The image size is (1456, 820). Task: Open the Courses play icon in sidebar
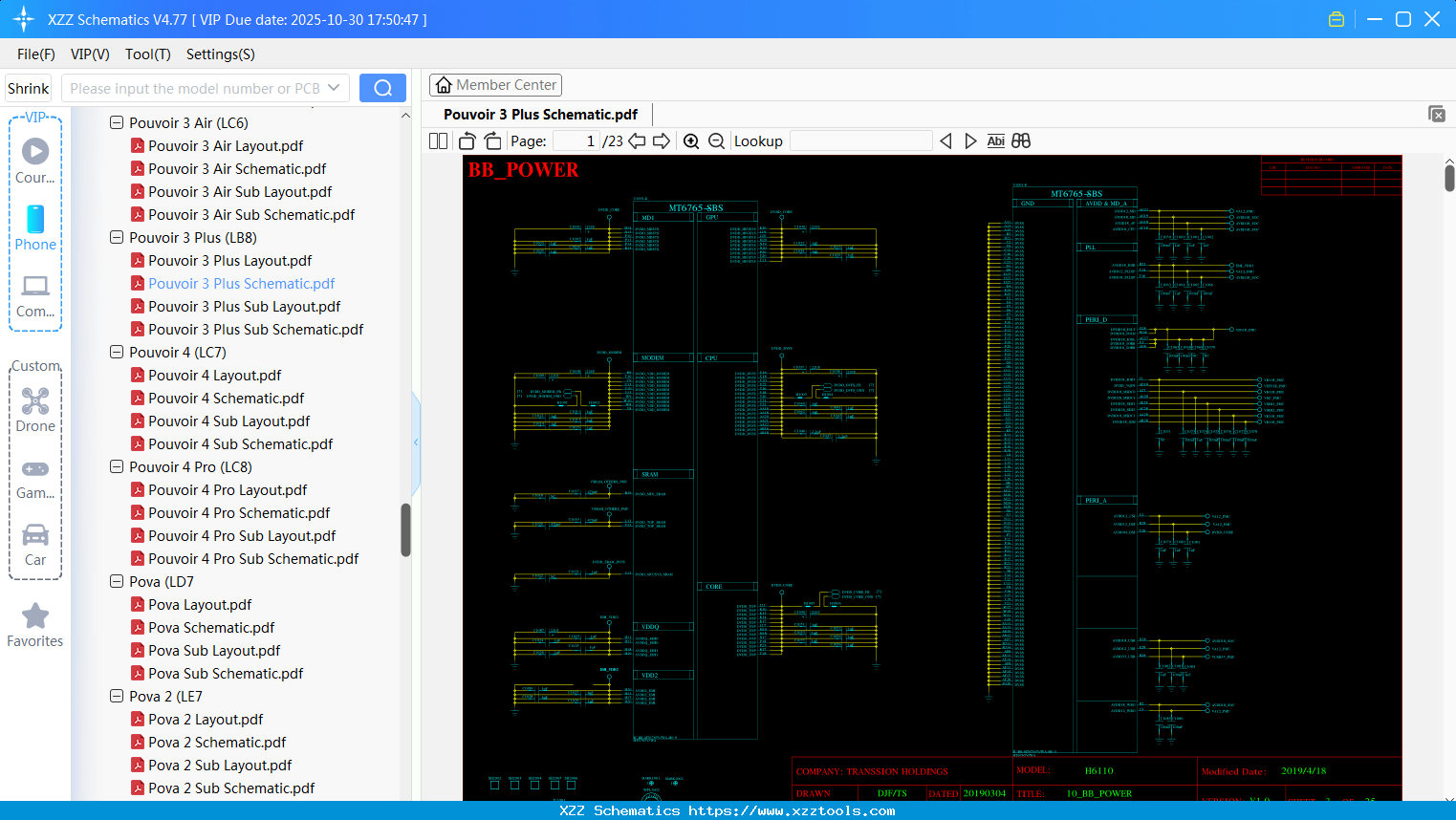point(35,150)
